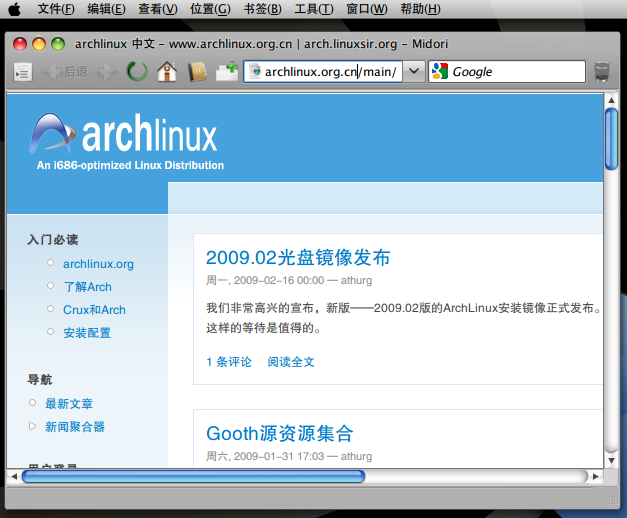Screen dimensions: 627x518
Task: Click the scroll left arrow
Action: [14, 476]
